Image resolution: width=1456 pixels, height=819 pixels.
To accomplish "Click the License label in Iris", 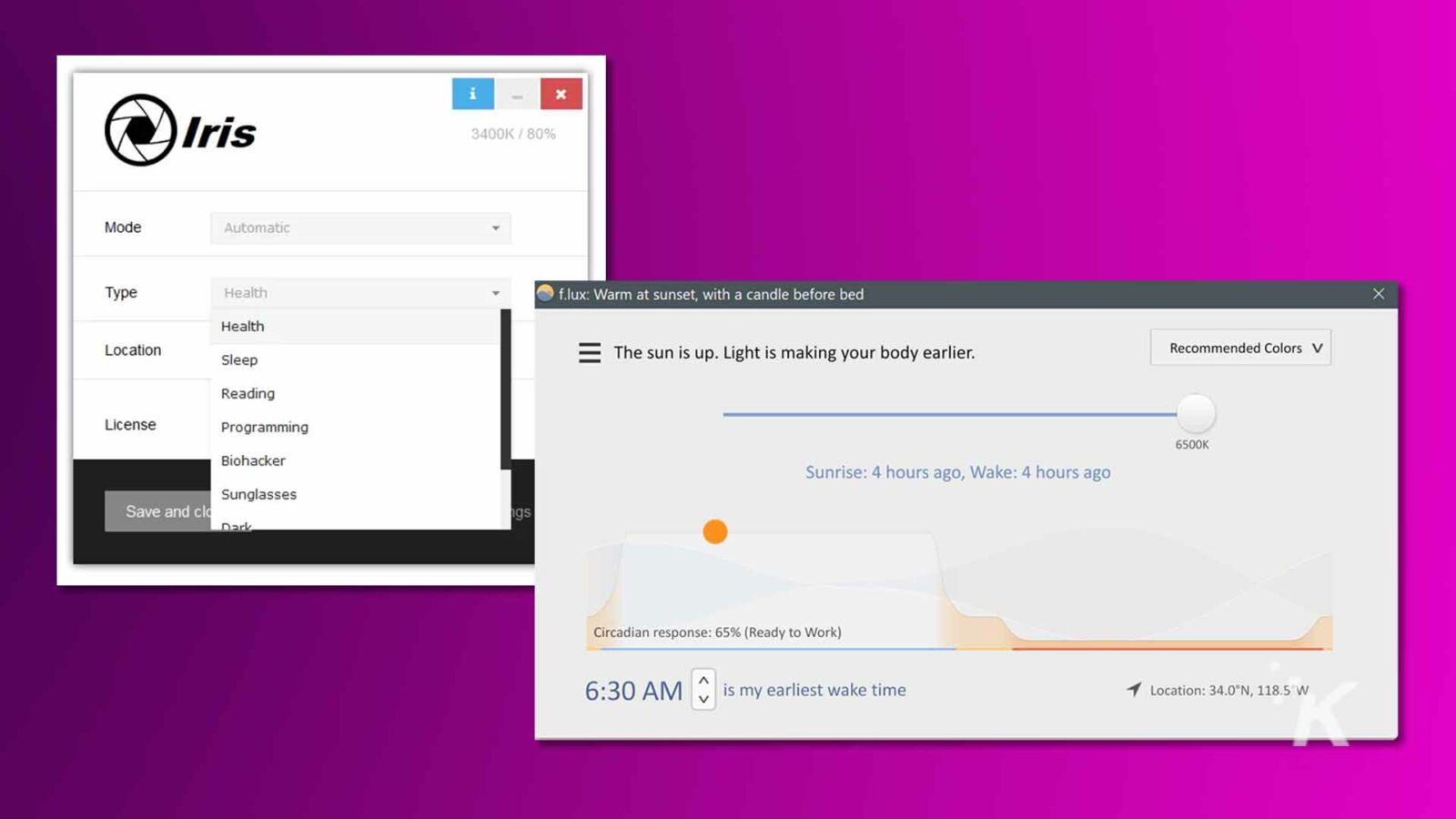I will (x=130, y=425).
